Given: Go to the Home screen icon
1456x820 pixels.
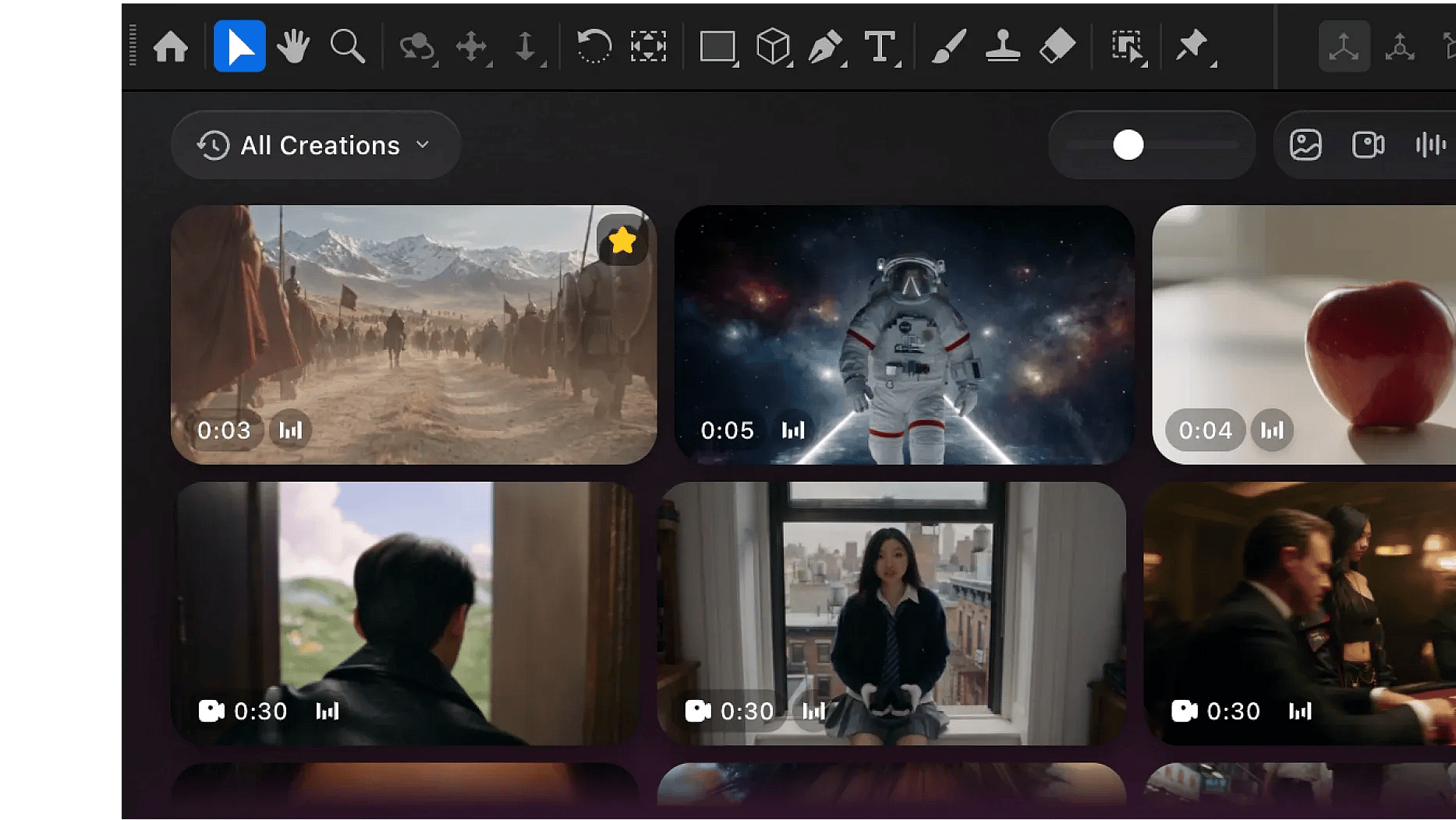Looking at the screenshot, I should tap(171, 47).
